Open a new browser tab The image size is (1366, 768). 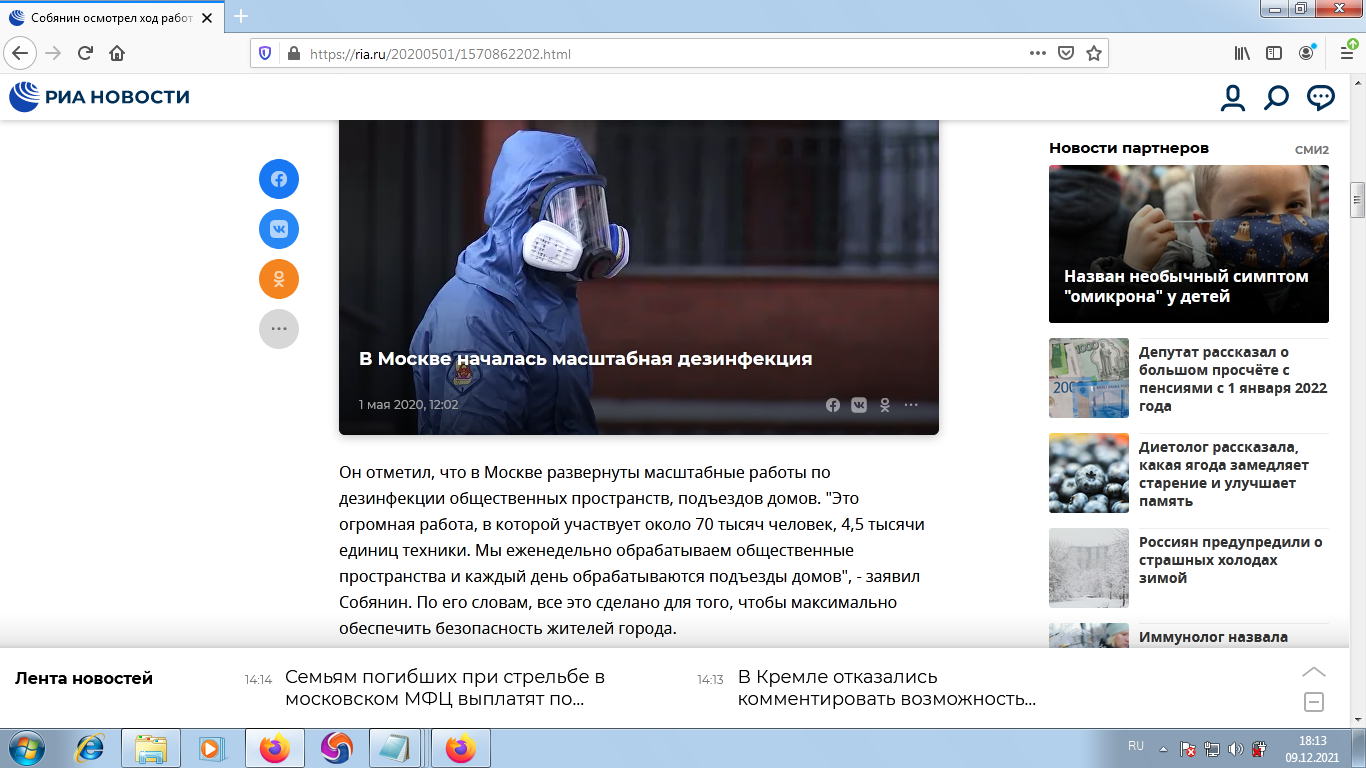(240, 17)
